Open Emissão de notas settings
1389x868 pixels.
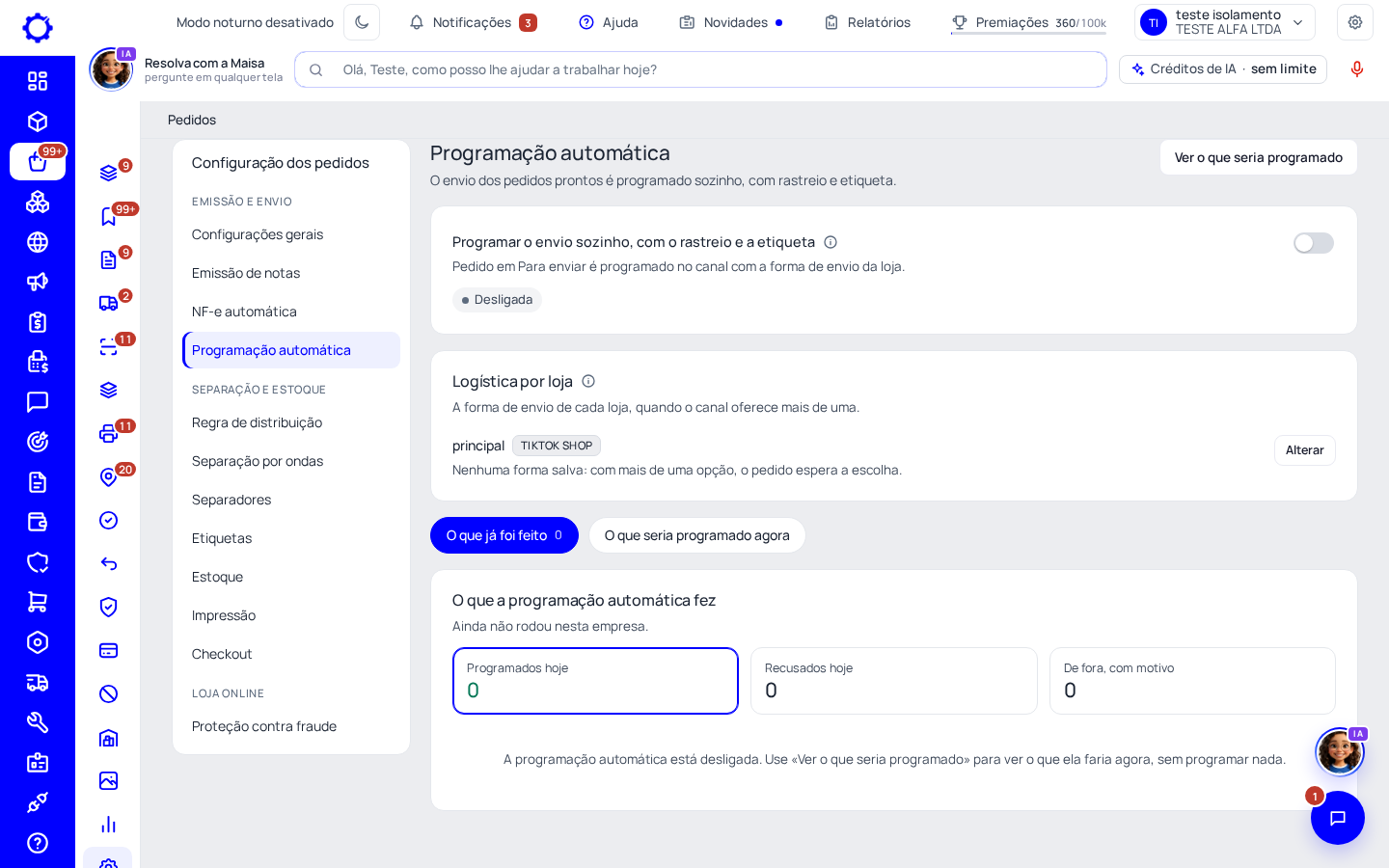coord(291,273)
